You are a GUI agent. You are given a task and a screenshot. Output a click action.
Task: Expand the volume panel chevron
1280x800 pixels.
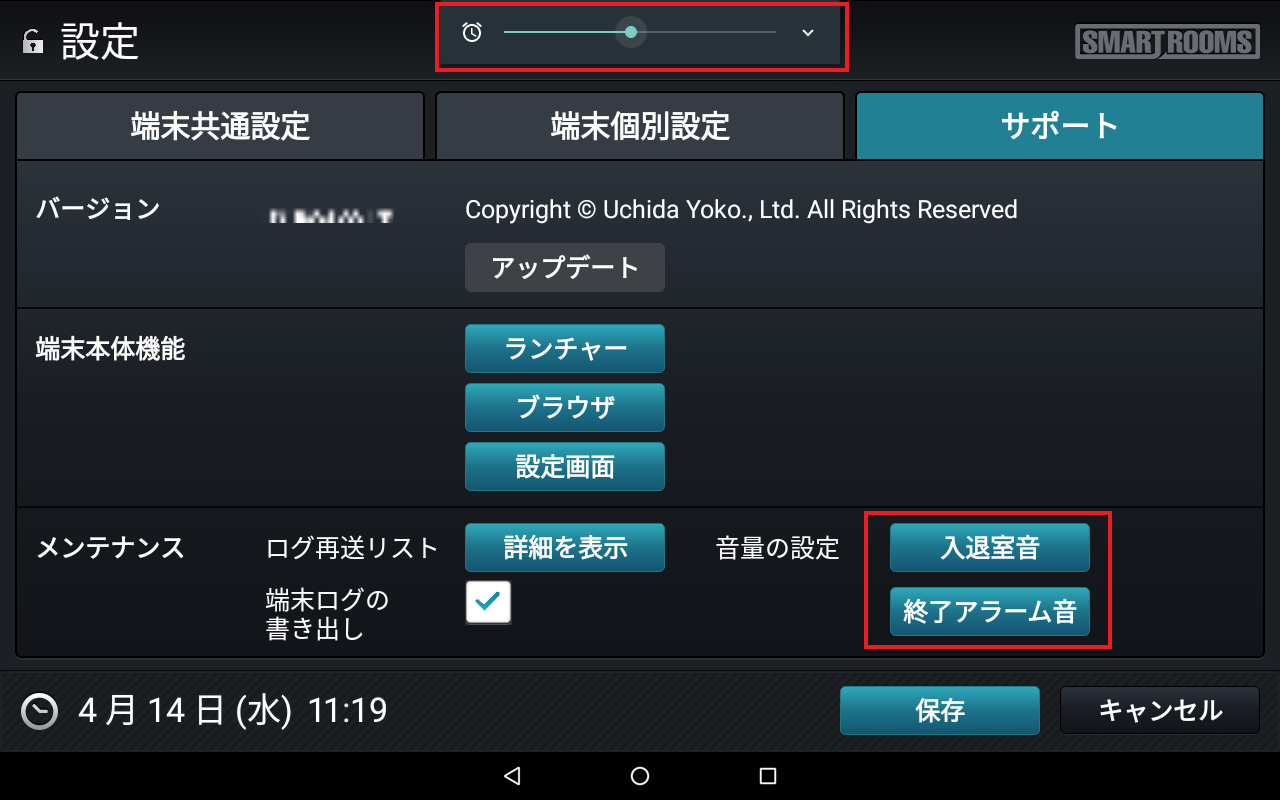click(x=808, y=32)
